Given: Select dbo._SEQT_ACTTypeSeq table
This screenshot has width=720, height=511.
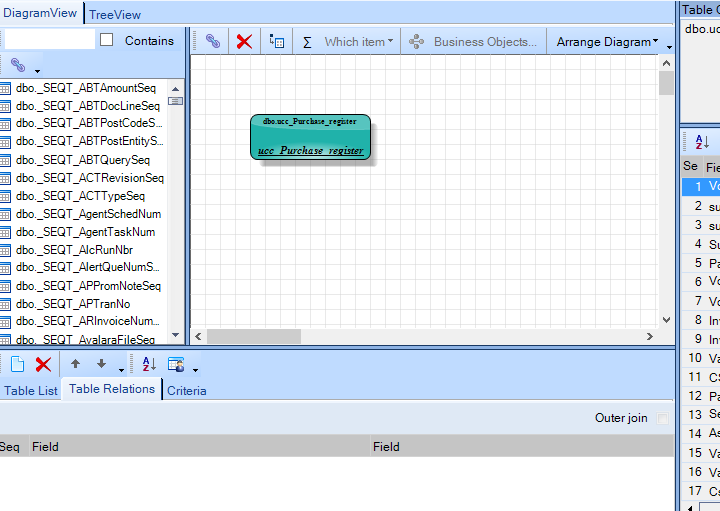Looking at the screenshot, I should point(80,196).
